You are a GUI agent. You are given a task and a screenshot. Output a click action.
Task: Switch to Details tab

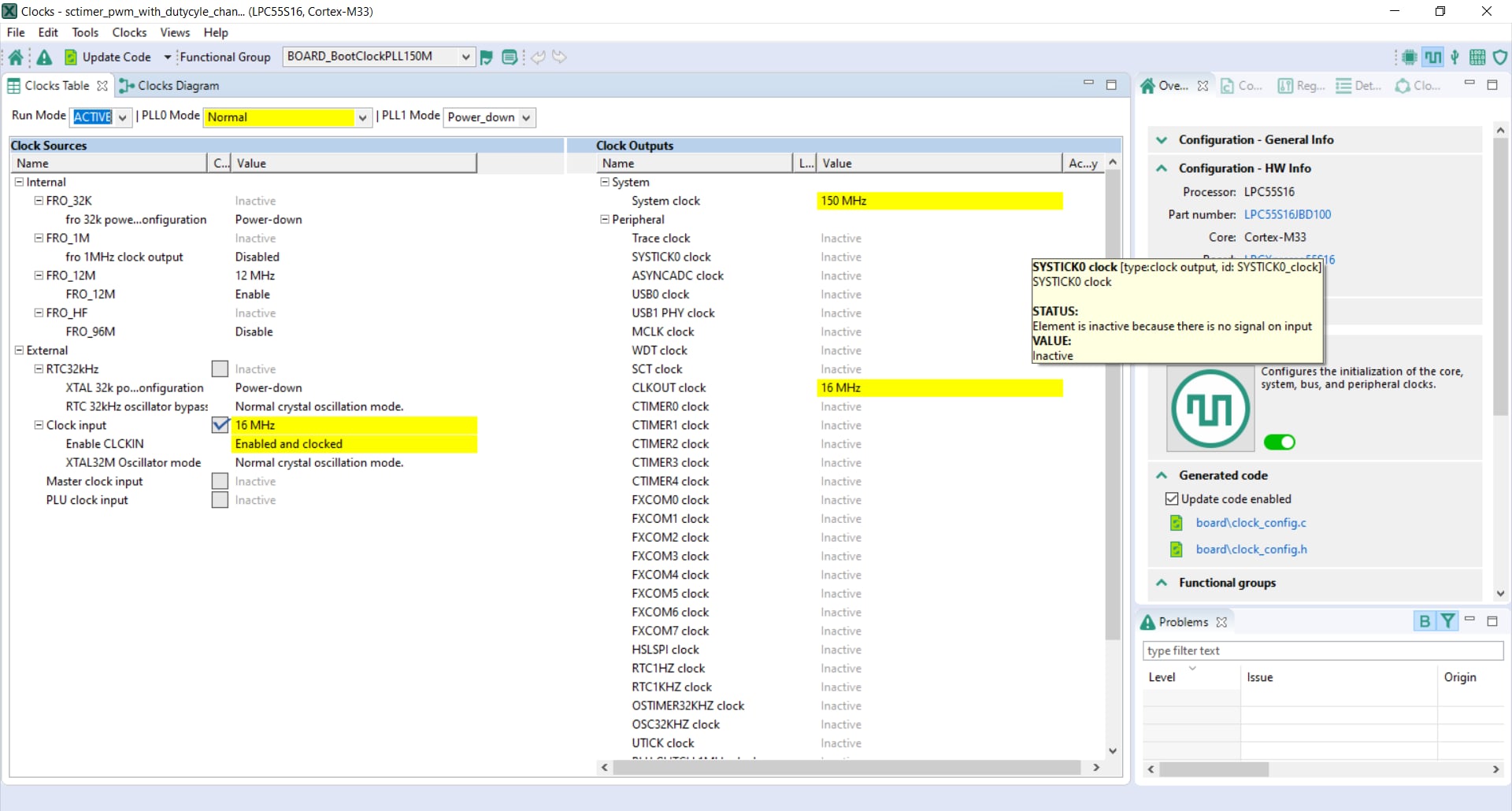click(x=1358, y=86)
